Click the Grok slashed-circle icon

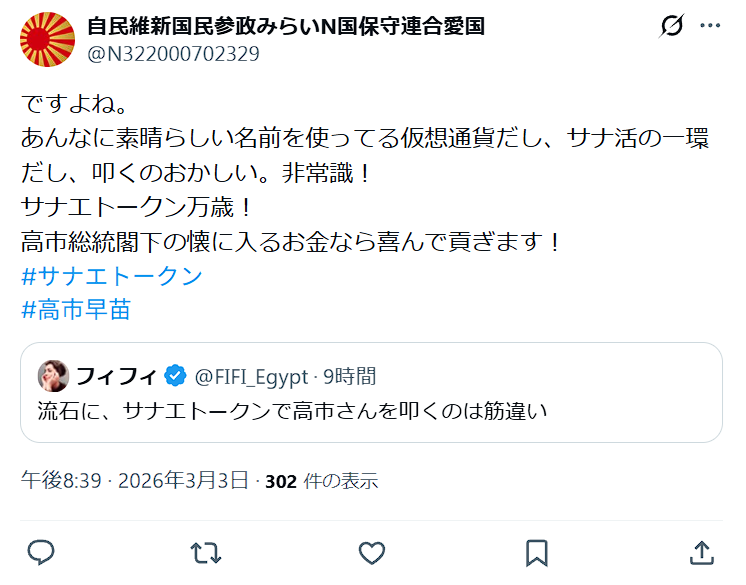[672, 26]
